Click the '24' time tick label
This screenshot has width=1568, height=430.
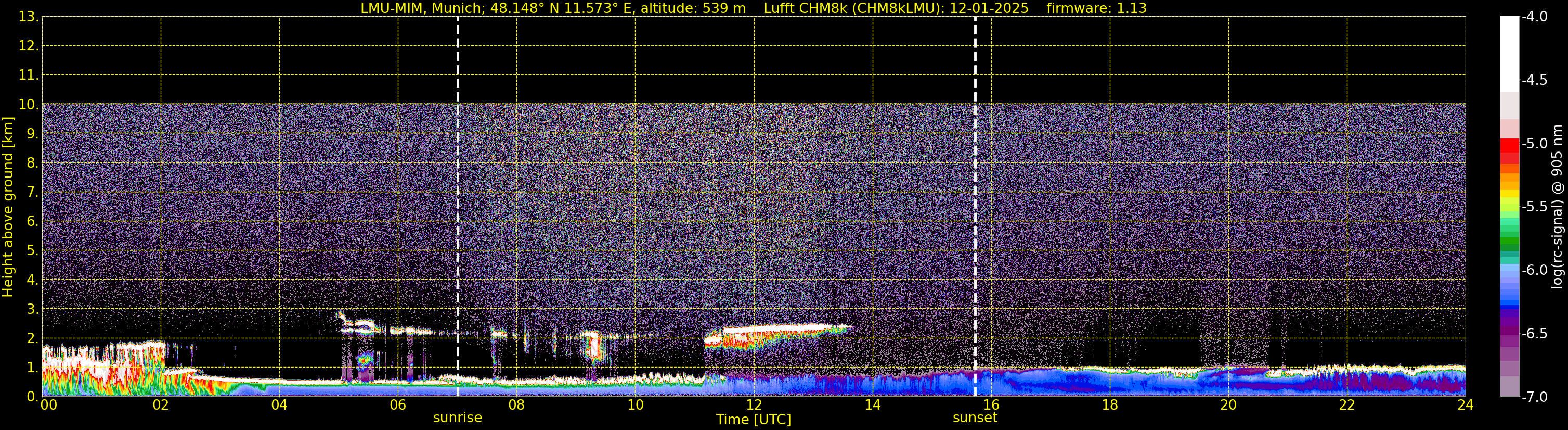1466,405
